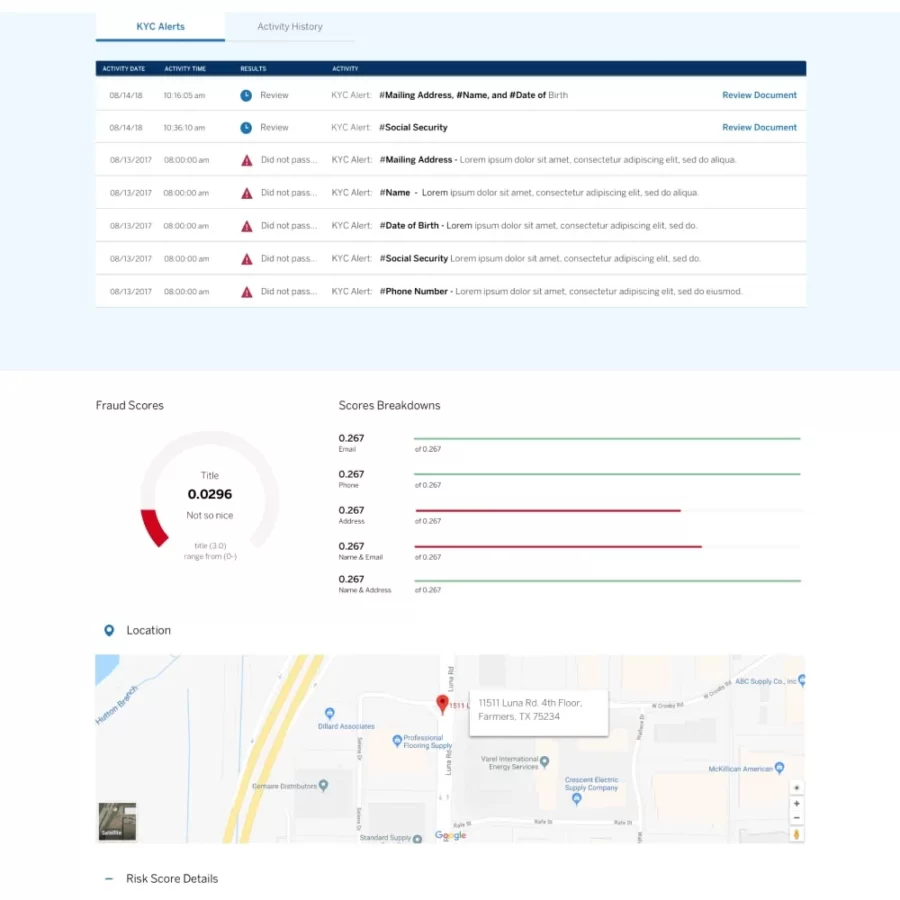Zoom out on the map with the minus icon

coord(797,818)
